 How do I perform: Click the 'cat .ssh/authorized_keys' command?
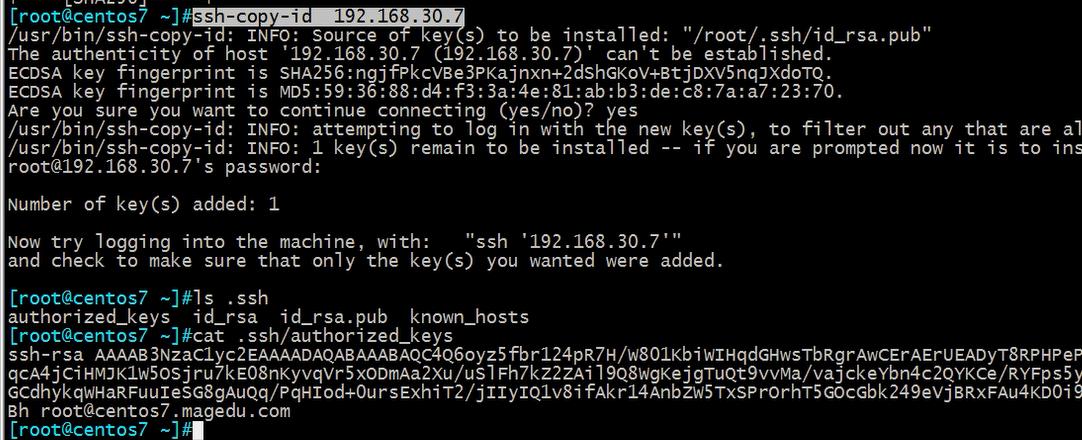point(323,336)
